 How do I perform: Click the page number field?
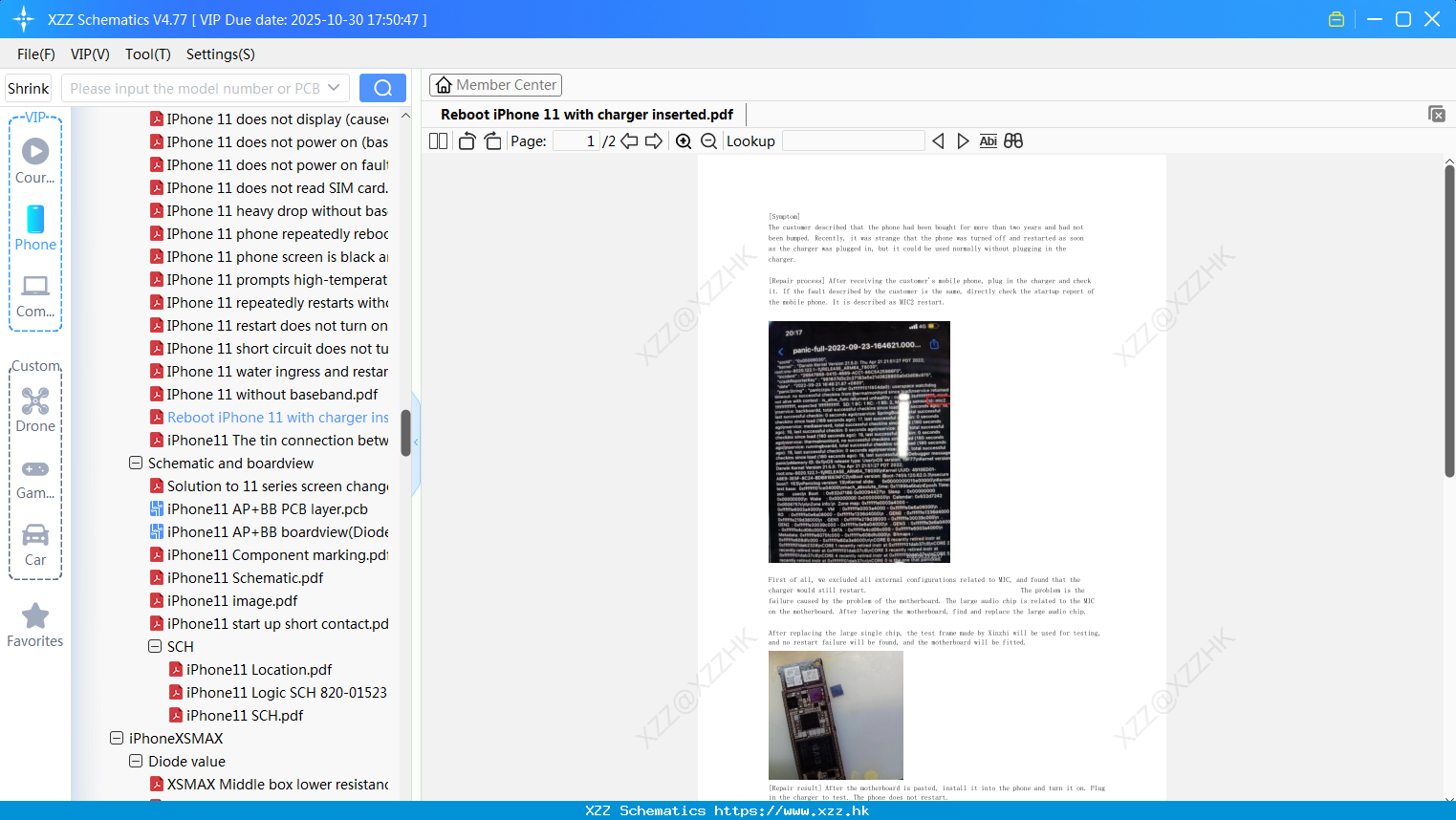pyautogui.click(x=576, y=140)
